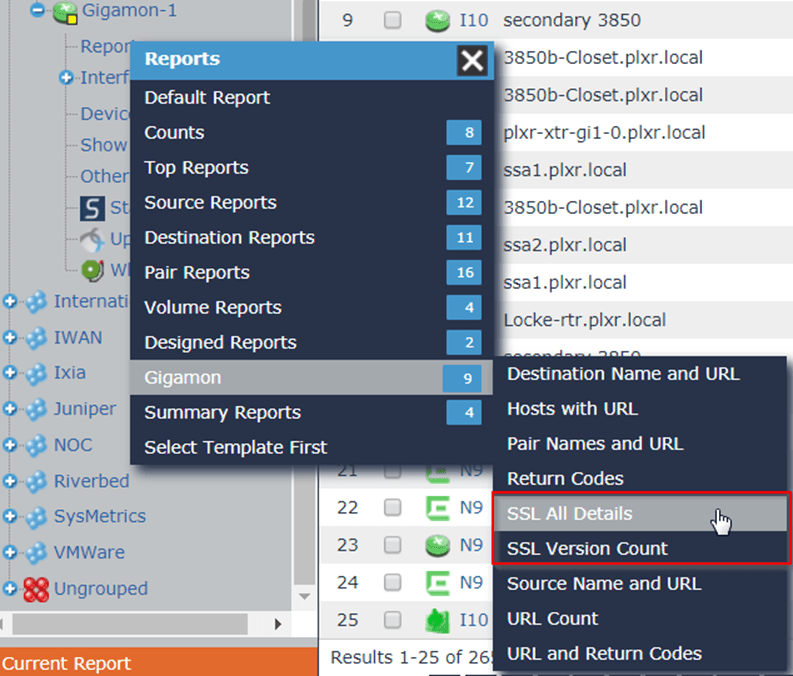Collapse the Gigamon-1 tree node
This screenshot has width=793, height=676.
coord(37,9)
